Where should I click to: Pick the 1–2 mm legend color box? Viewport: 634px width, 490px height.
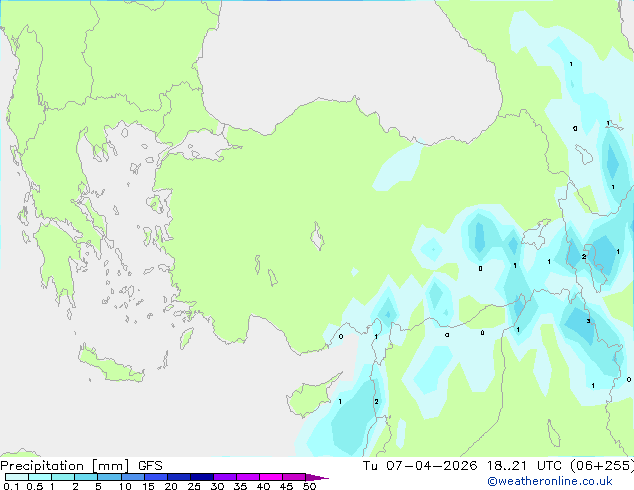click(63, 477)
